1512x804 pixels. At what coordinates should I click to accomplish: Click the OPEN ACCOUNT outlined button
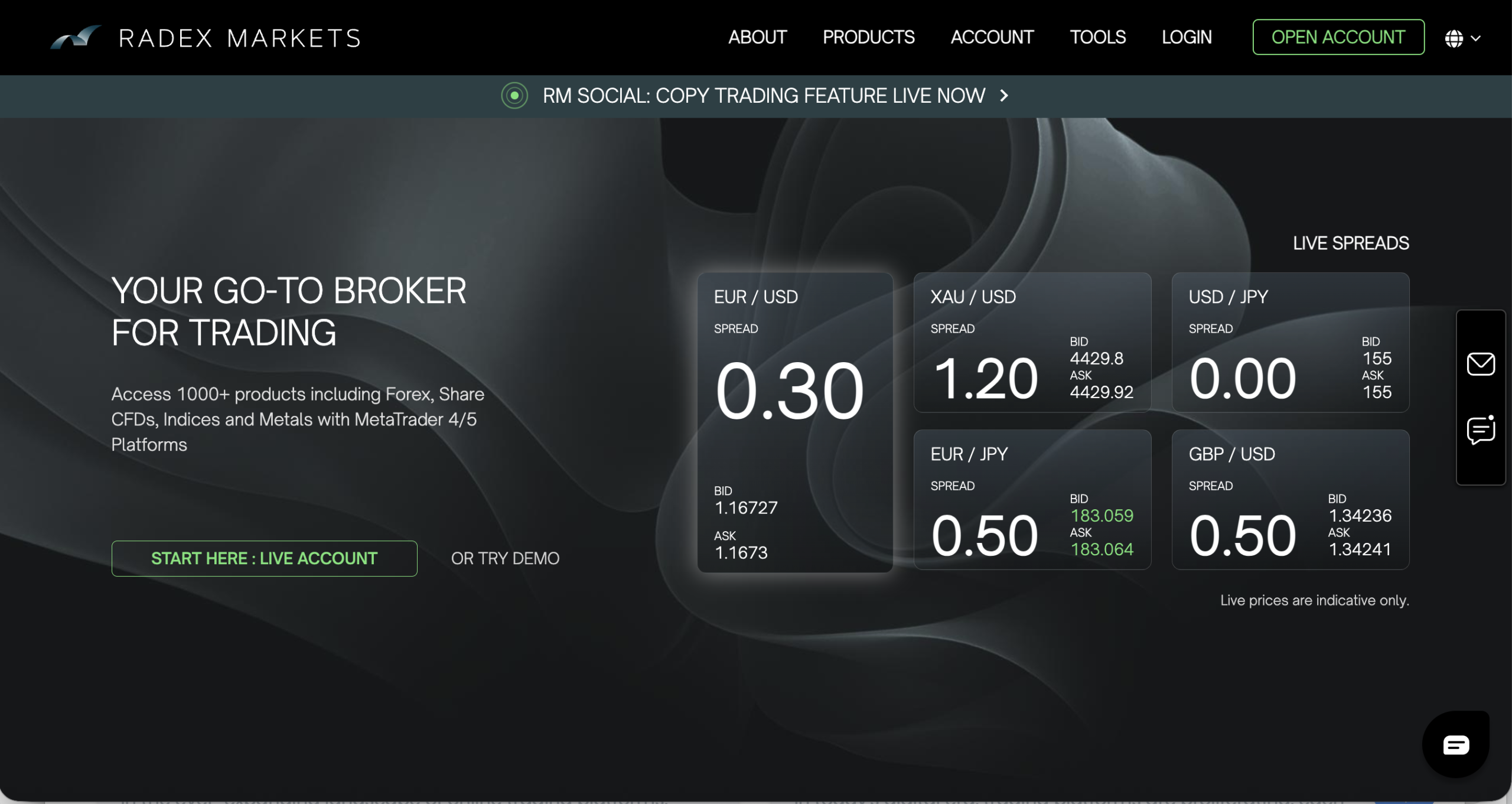tap(1338, 37)
